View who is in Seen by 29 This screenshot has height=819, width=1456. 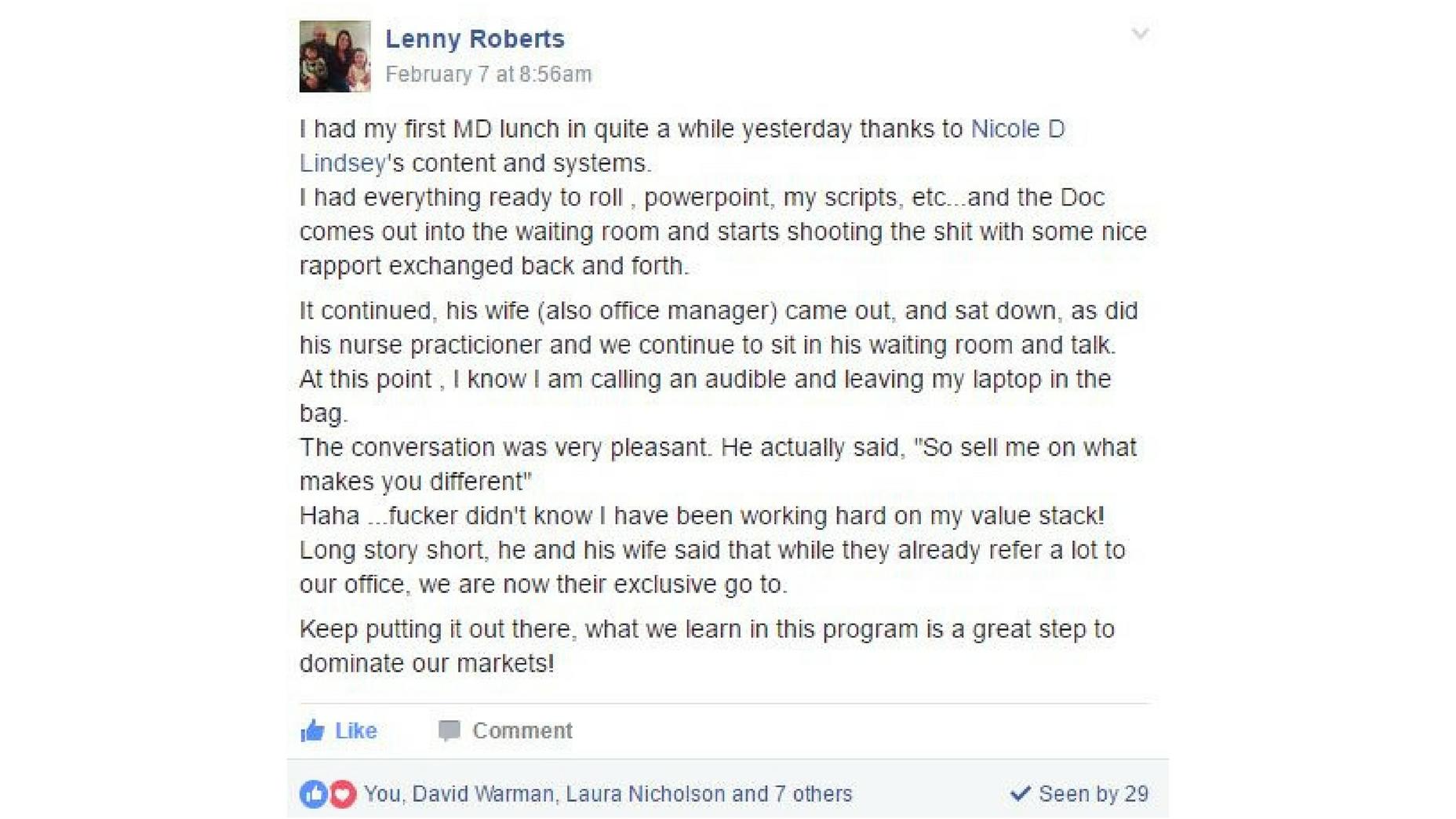tap(1094, 794)
